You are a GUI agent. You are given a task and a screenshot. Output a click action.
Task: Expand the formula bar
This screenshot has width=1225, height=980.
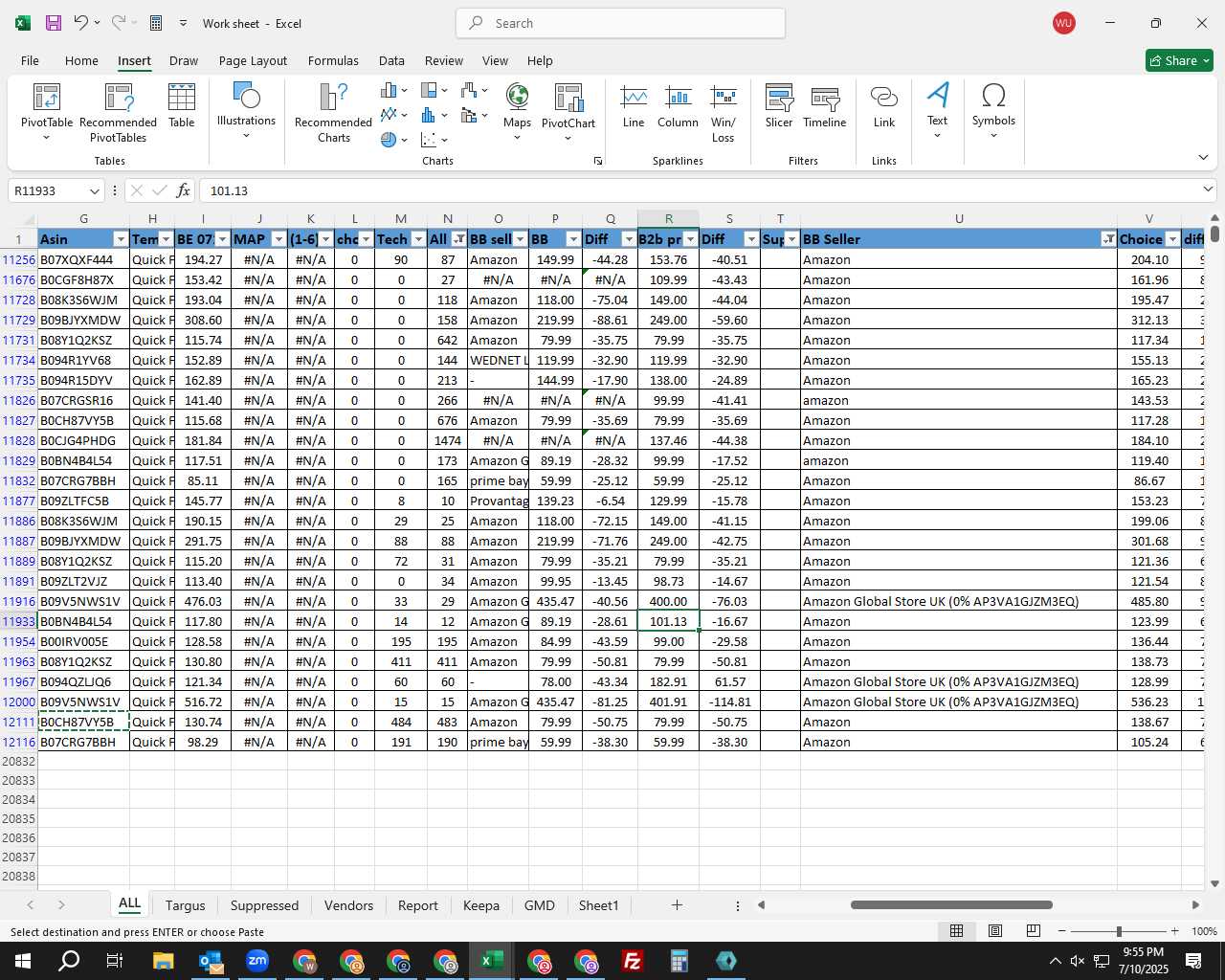1209,190
